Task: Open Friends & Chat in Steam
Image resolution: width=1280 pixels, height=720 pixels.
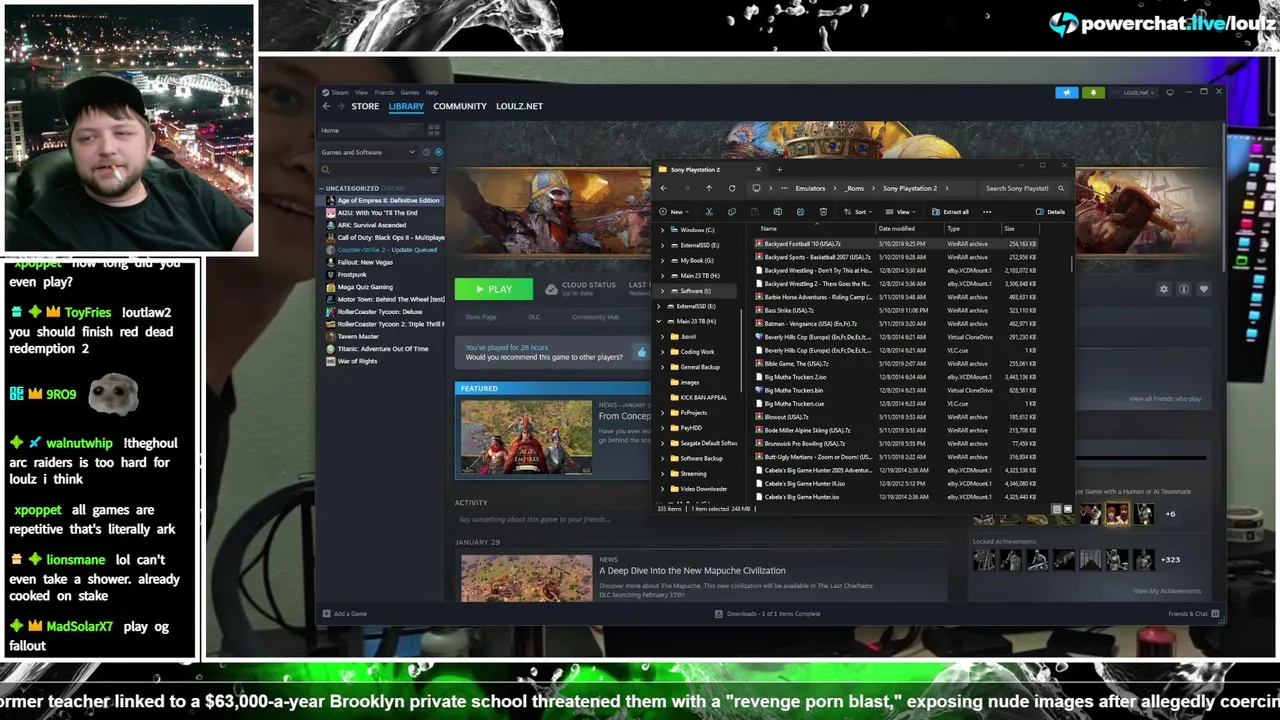Action: pos(1194,614)
